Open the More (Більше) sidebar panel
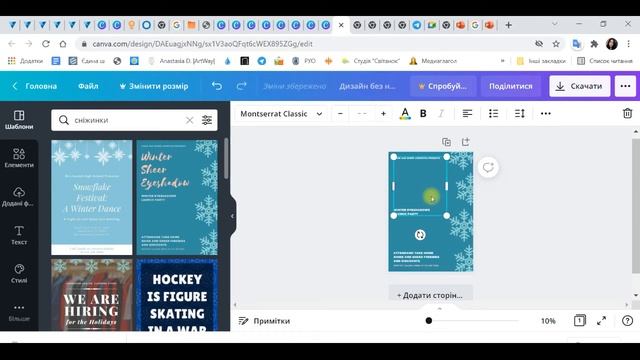The image size is (640, 360). click(x=19, y=312)
